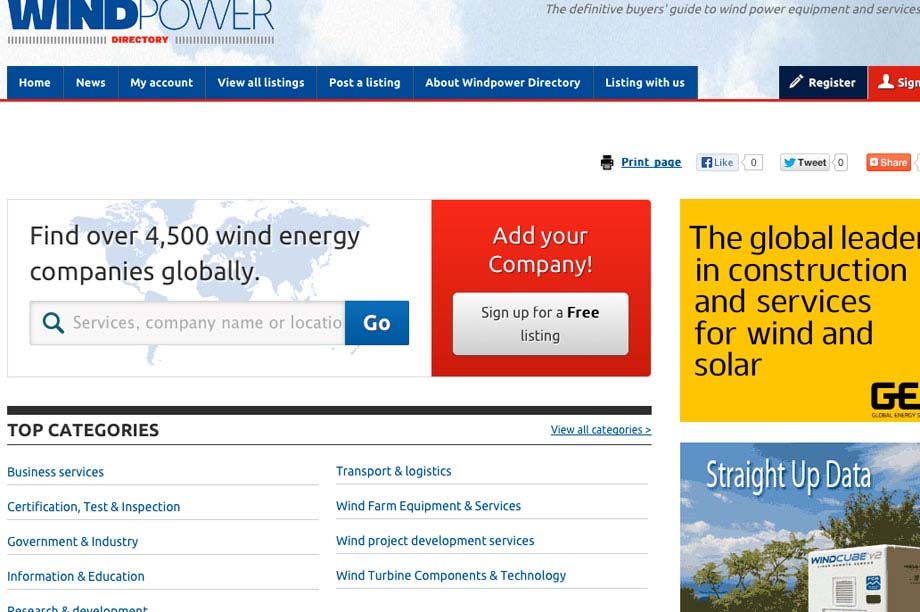Click the magnifying glass search icon
The width and height of the screenshot is (920, 612).
coord(53,323)
